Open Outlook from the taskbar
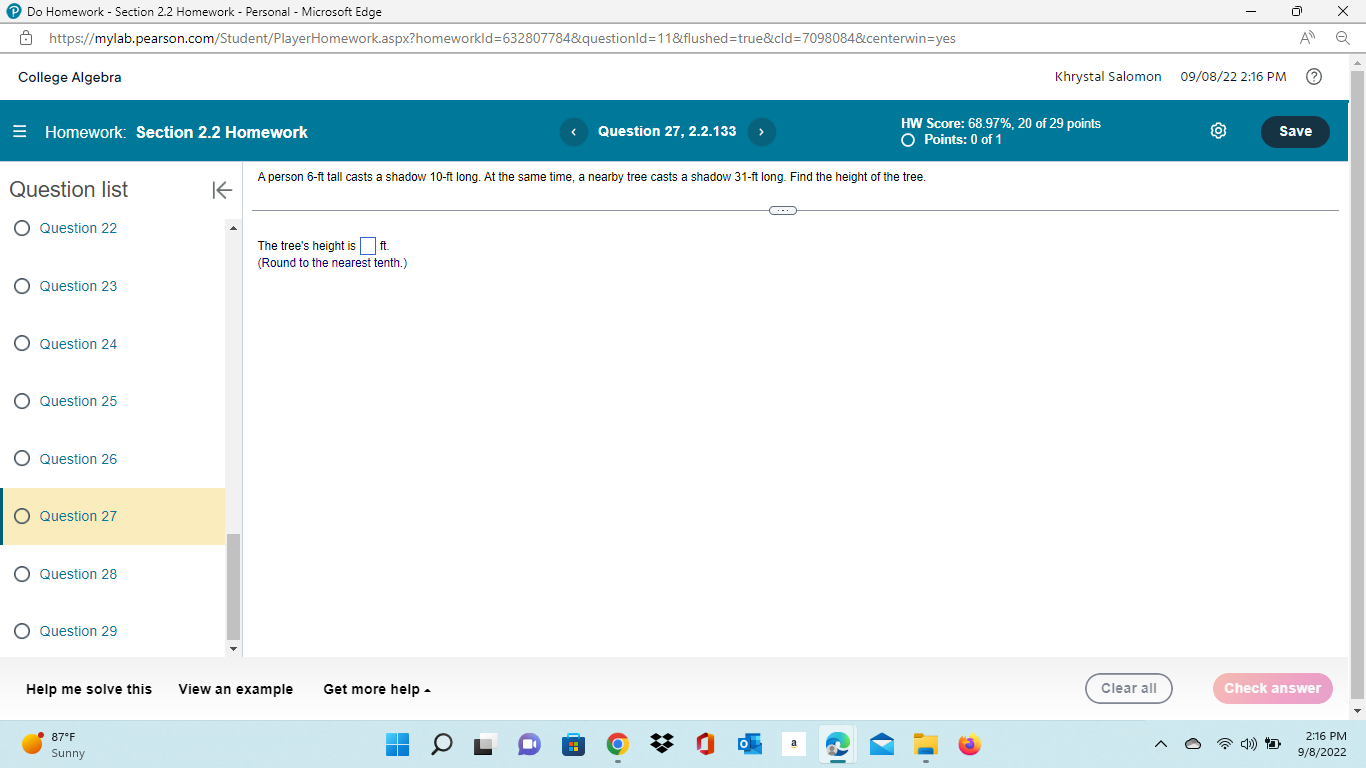Screen dimensions: 1366x768 coord(749,745)
